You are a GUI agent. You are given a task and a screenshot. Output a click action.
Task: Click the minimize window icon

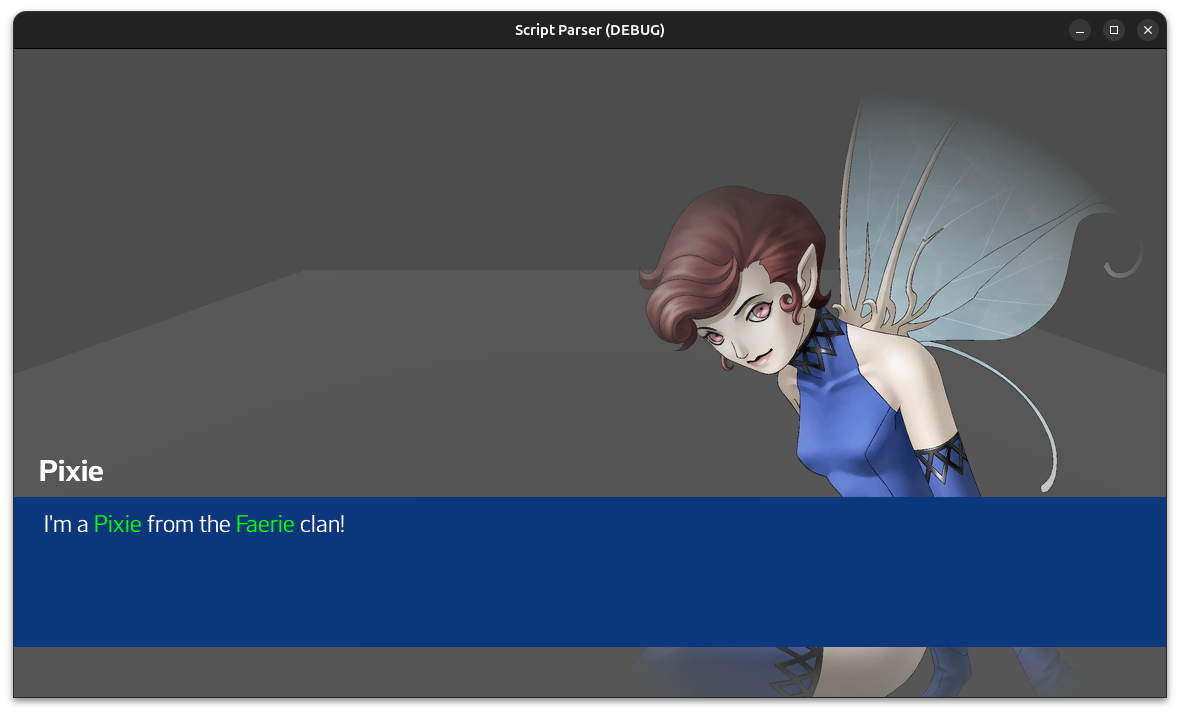click(1080, 30)
